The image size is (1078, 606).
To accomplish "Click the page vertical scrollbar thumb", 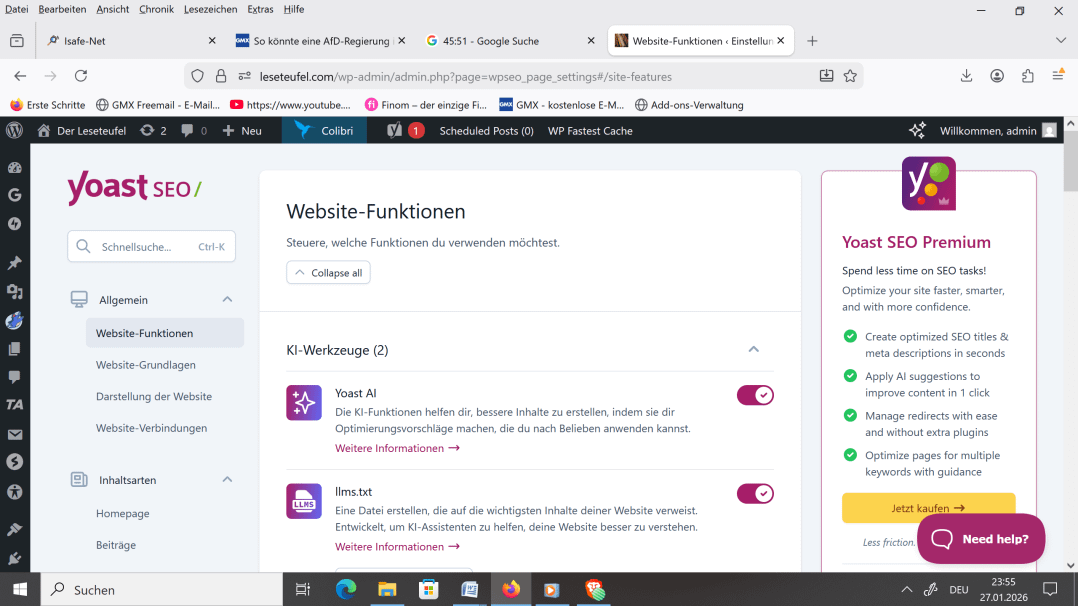I will pos(1070,160).
